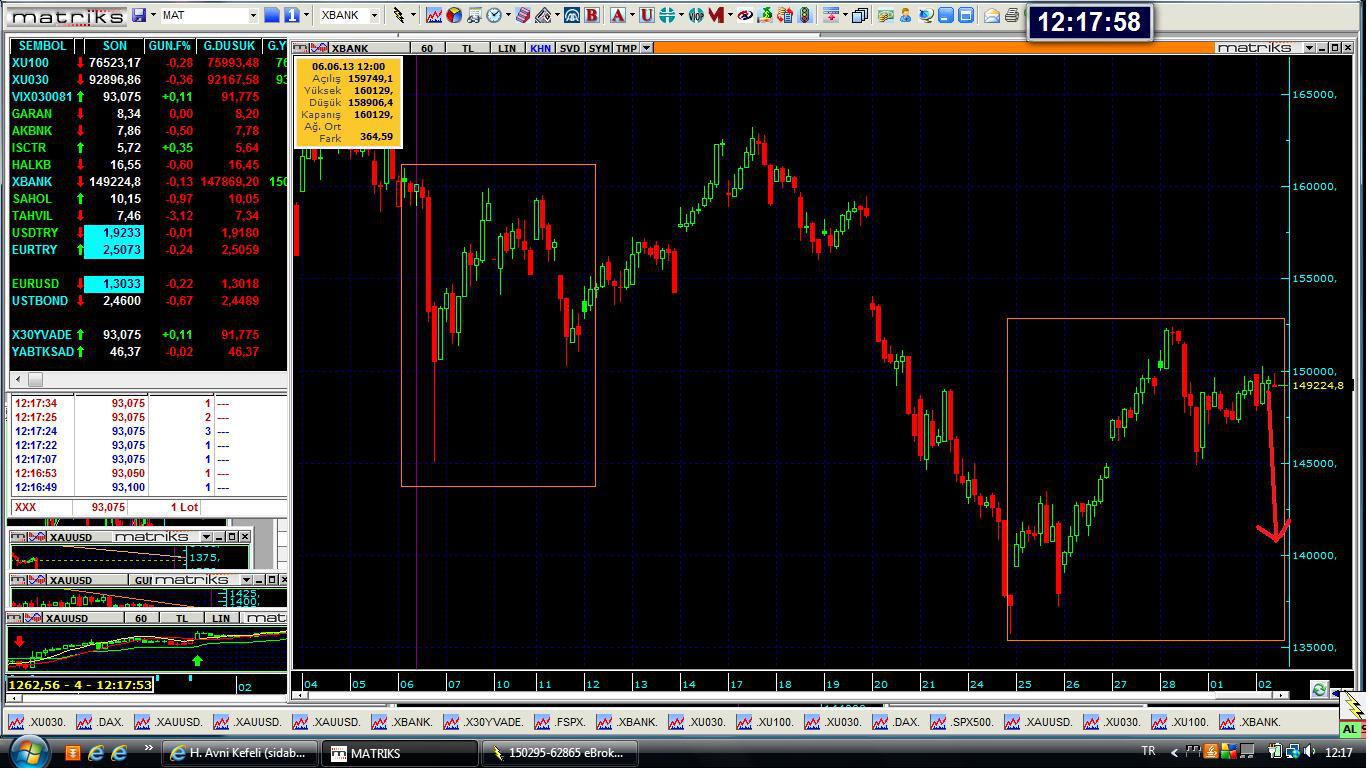Image resolution: width=1370 pixels, height=770 pixels.
Task: Click the user (person) toolbar icon
Action: tap(905, 15)
